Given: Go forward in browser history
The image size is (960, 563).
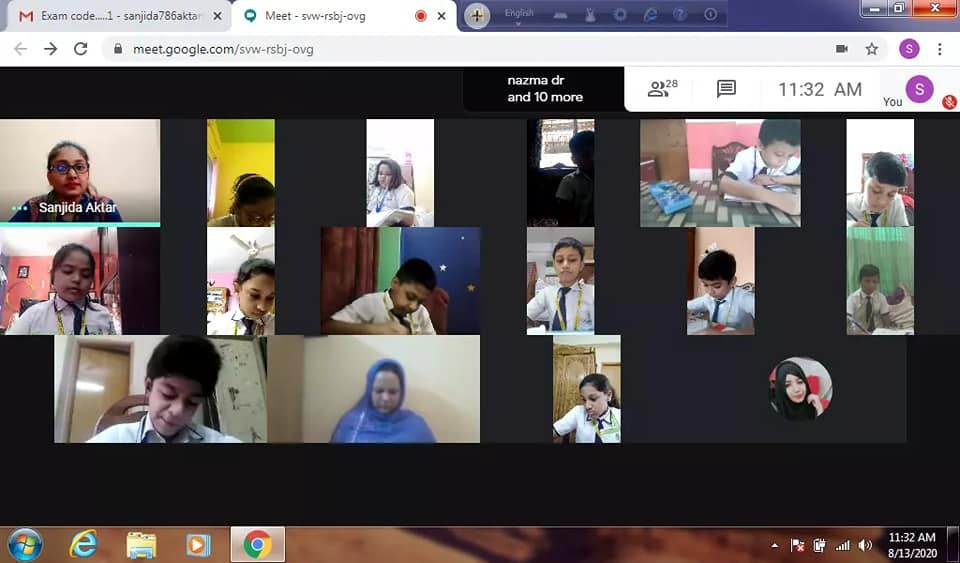Looking at the screenshot, I should pos(50,49).
